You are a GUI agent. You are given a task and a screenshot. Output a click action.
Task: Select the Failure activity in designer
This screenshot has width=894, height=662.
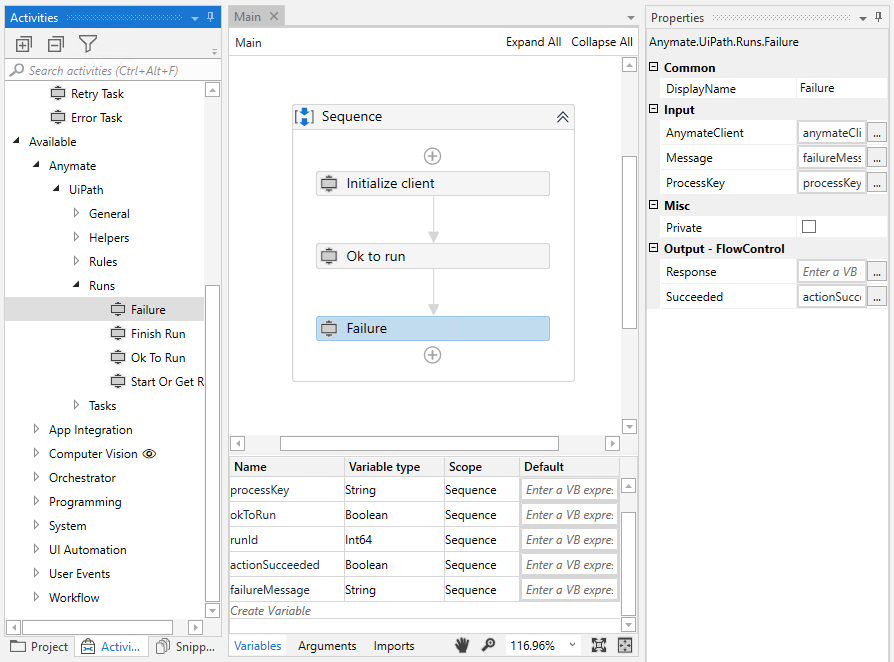tap(433, 328)
